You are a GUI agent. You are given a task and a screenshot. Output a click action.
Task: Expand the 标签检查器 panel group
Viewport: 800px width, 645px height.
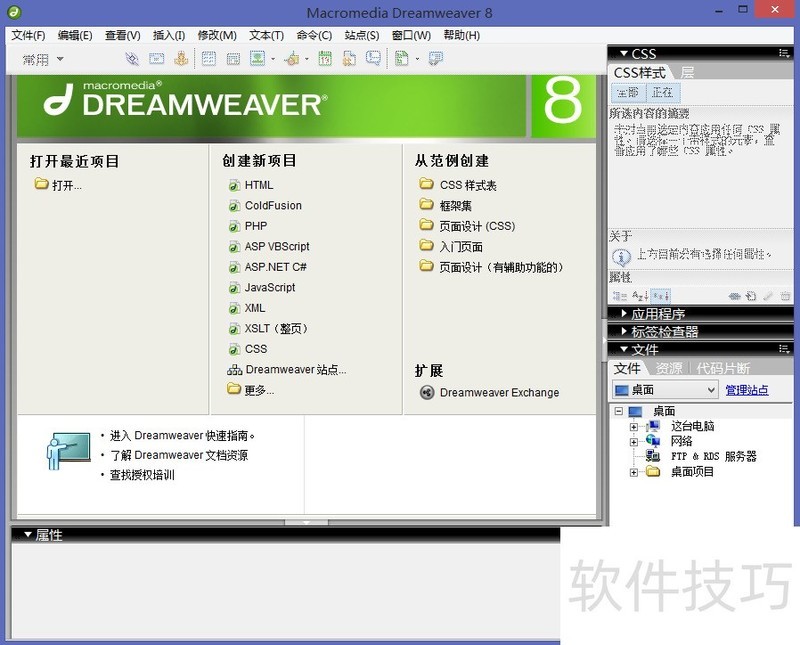click(624, 331)
